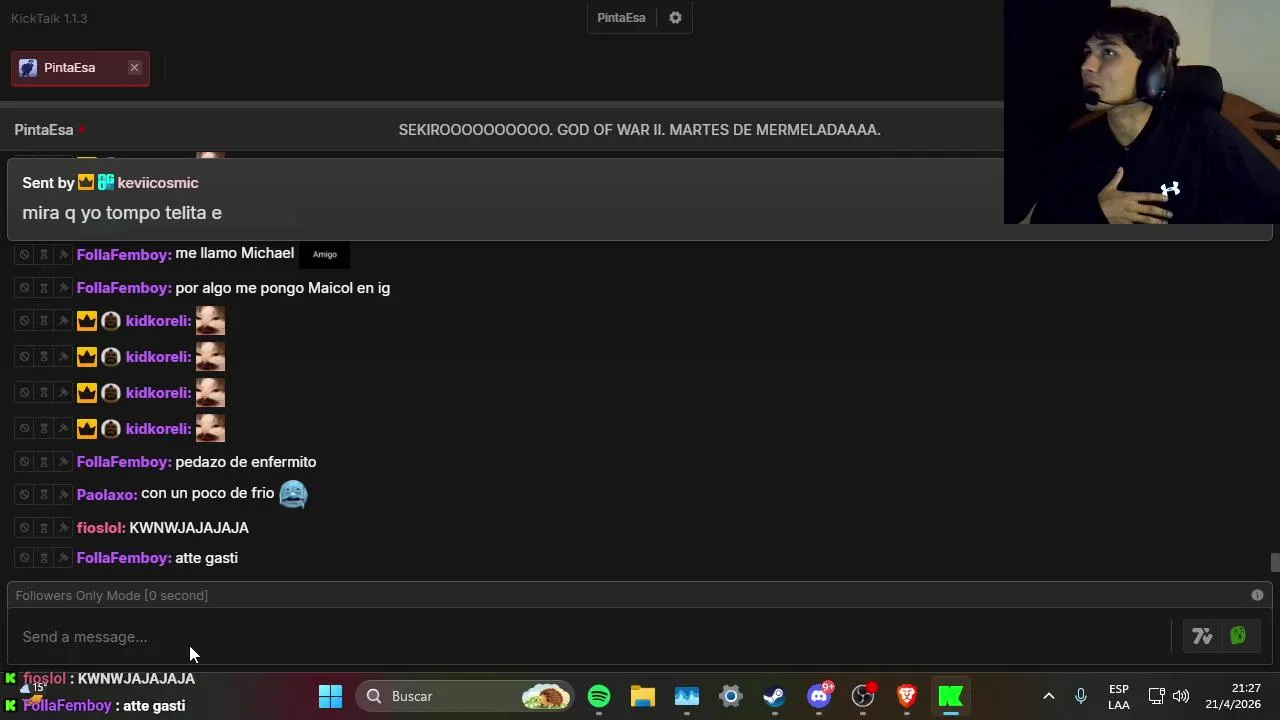This screenshot has width=1280, height=720.
Task: Pin Paolaxo's 'con un poco de frio' message
Action: tap(62, 494)
